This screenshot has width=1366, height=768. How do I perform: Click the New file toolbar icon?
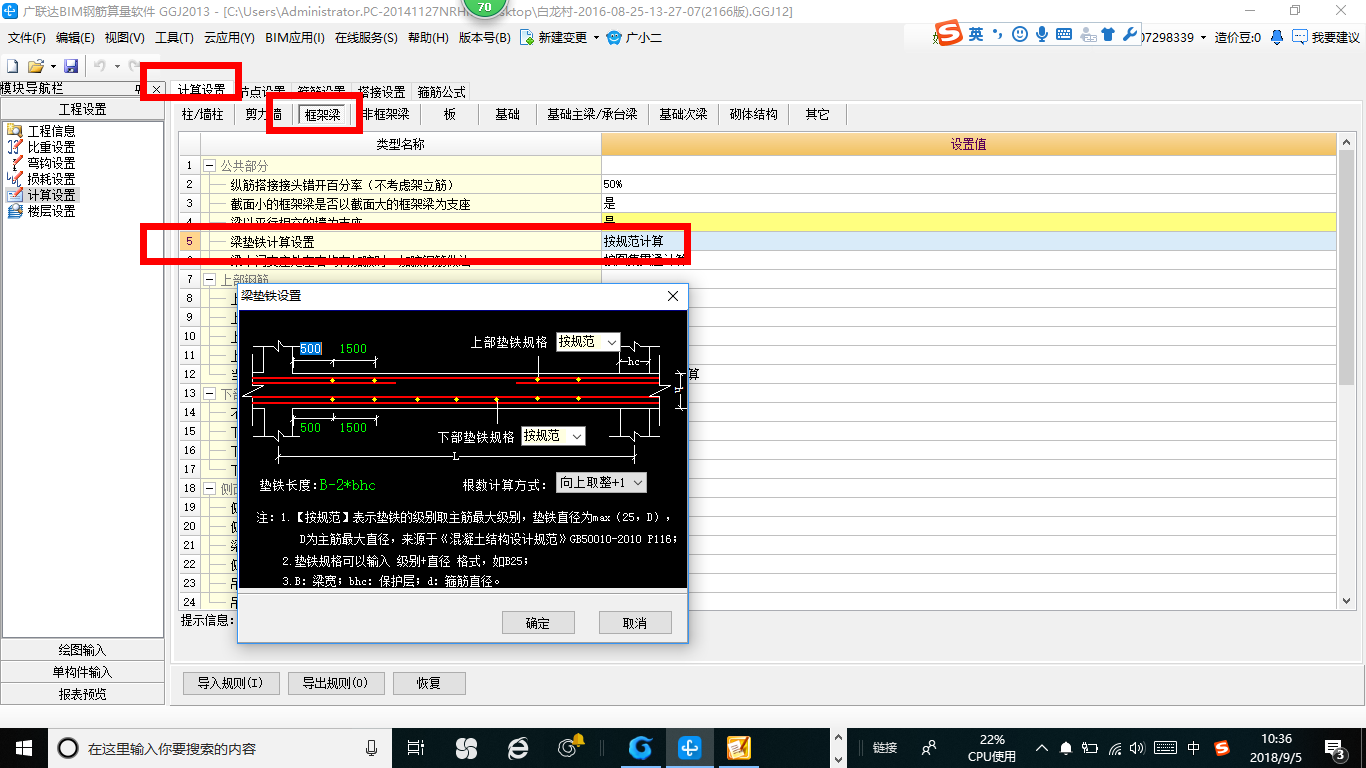12,65
